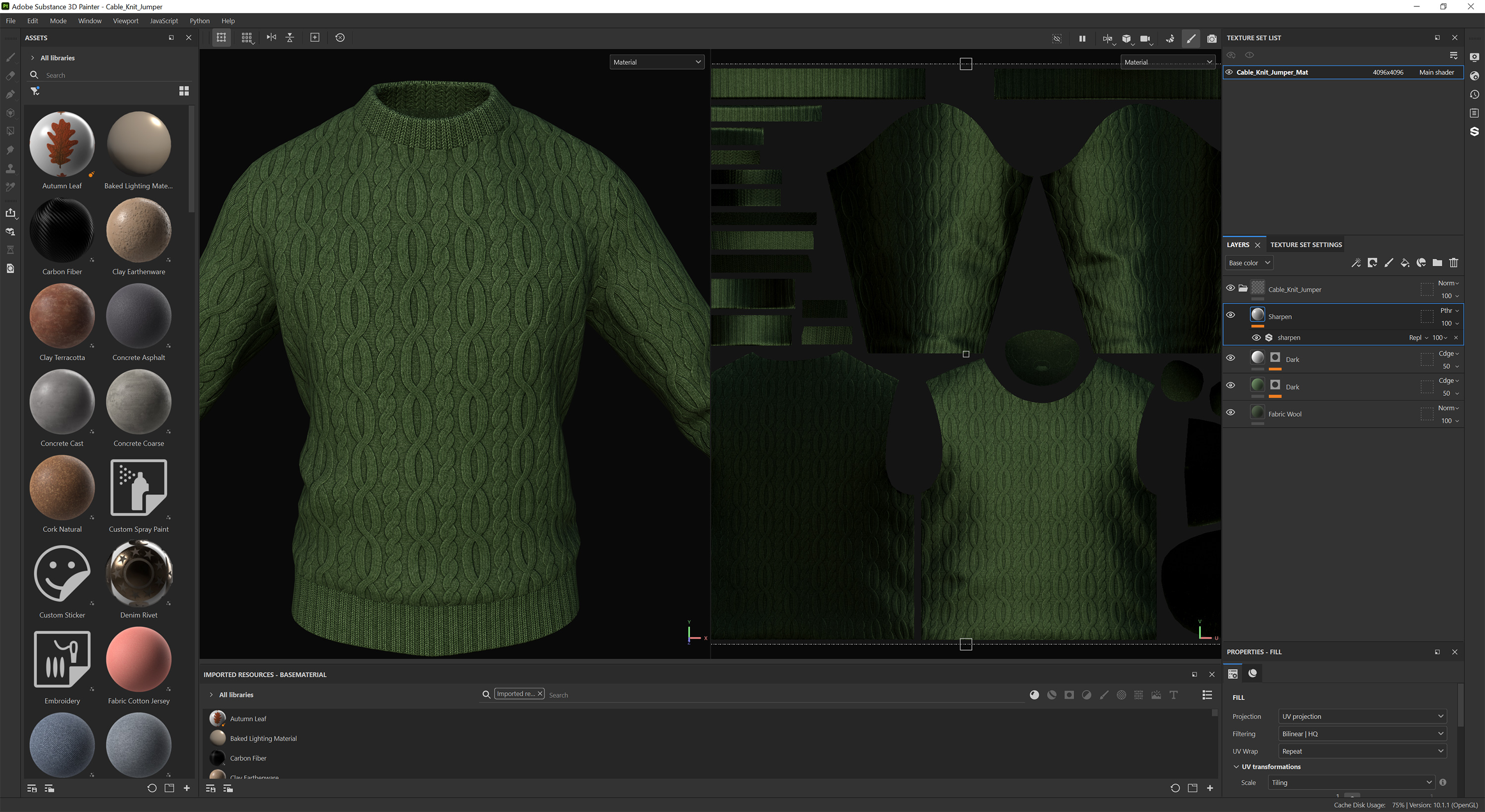Switch to the Texture Set Settings tab
Viewport: 1485px width, 812px height.
pos(1306,244)
